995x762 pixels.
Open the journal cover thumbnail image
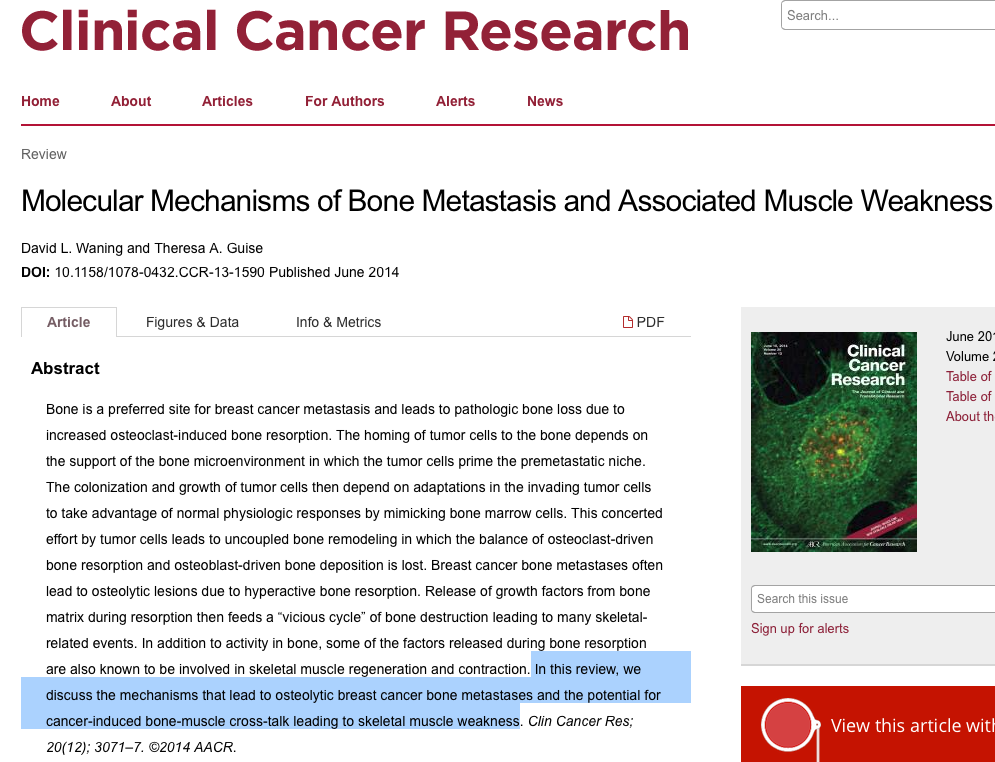(x=833, y=441)
